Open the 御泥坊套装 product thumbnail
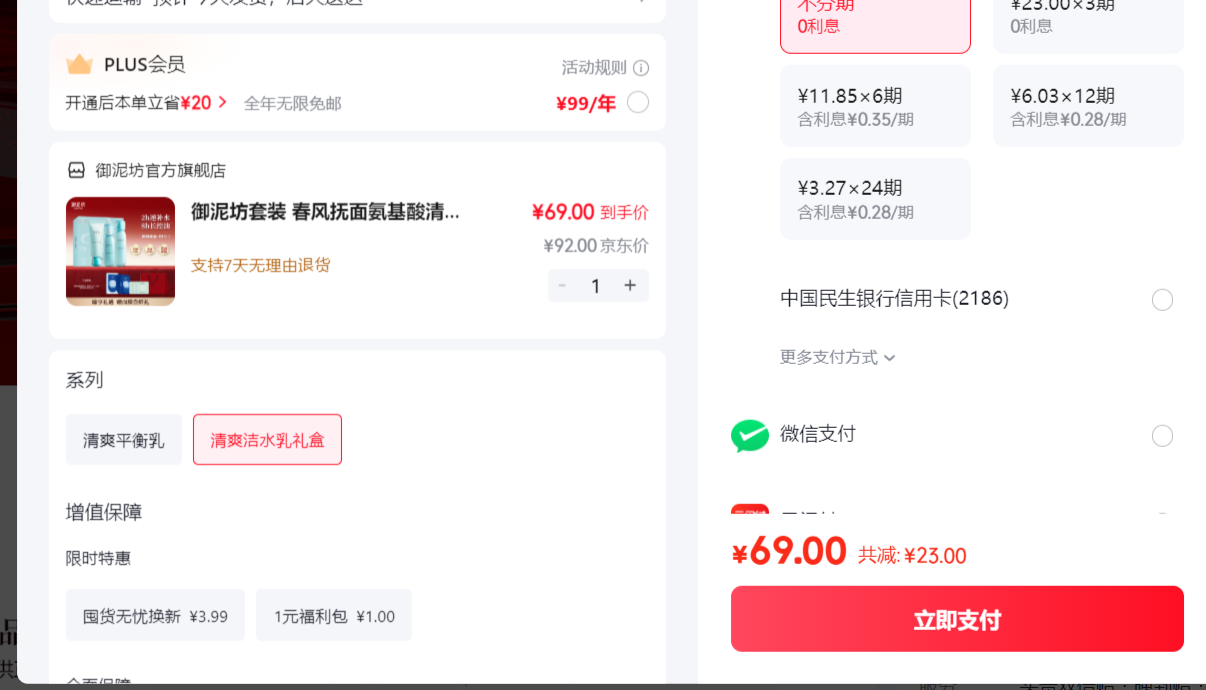 [120, 251]
